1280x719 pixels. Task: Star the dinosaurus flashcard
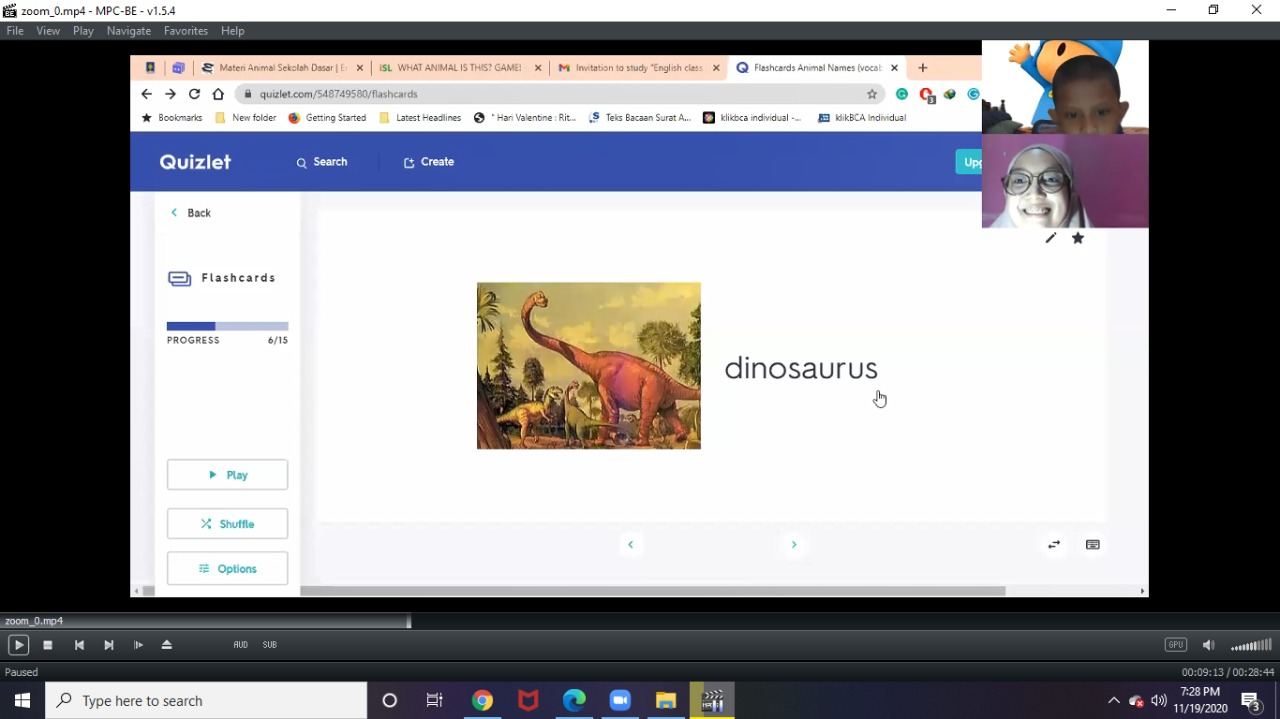[x=1077, y=238]
